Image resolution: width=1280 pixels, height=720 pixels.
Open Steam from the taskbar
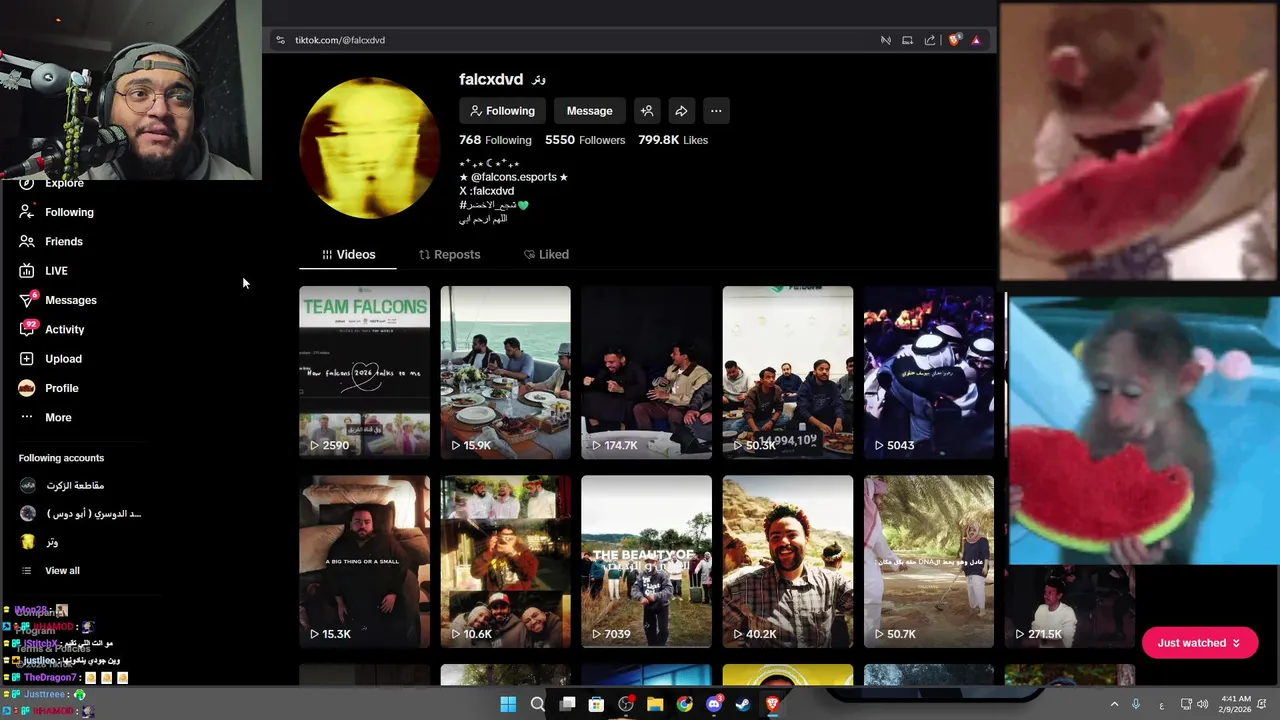coord(743,704)
